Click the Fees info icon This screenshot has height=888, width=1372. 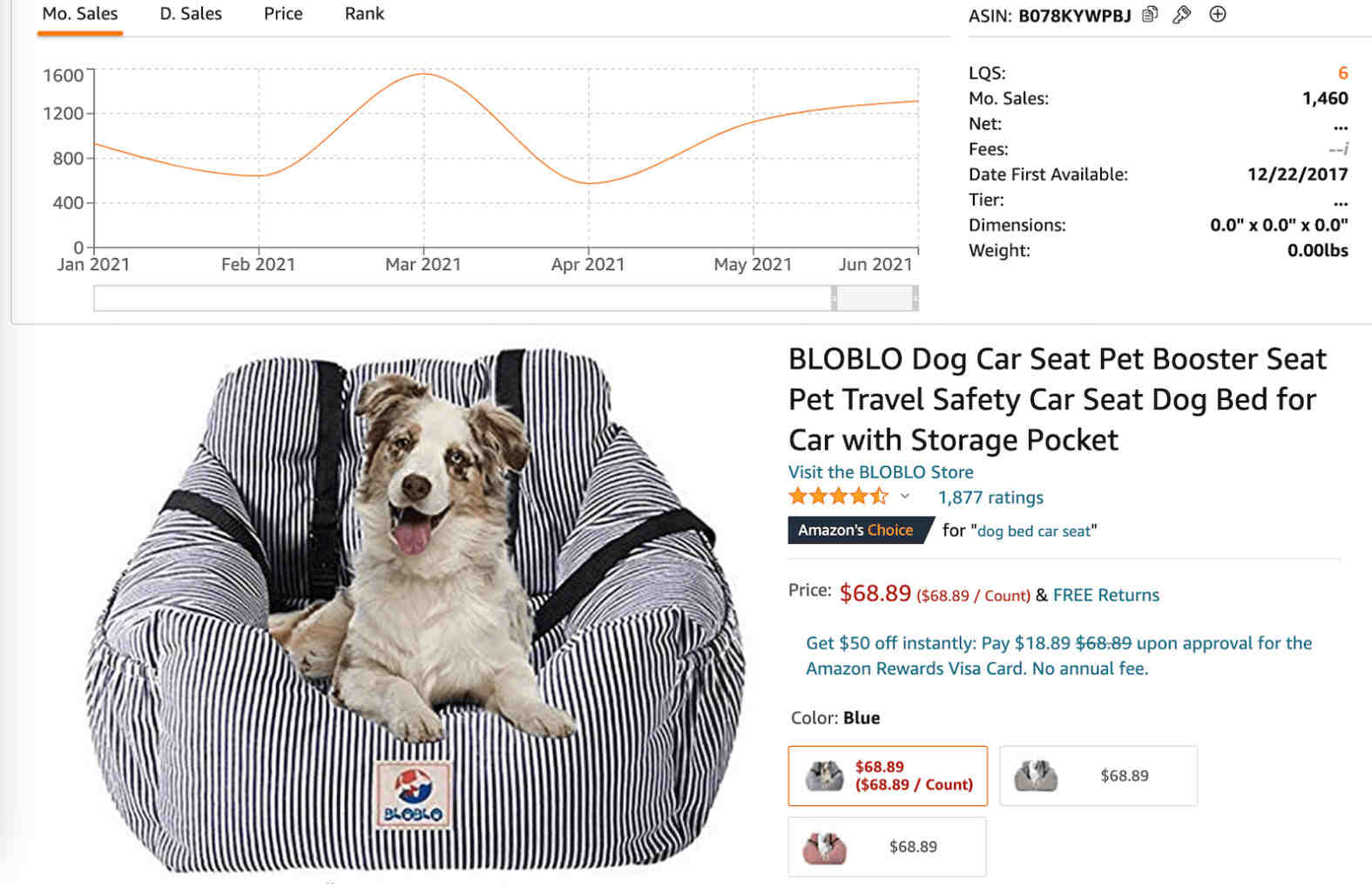tap(1345, 149)
